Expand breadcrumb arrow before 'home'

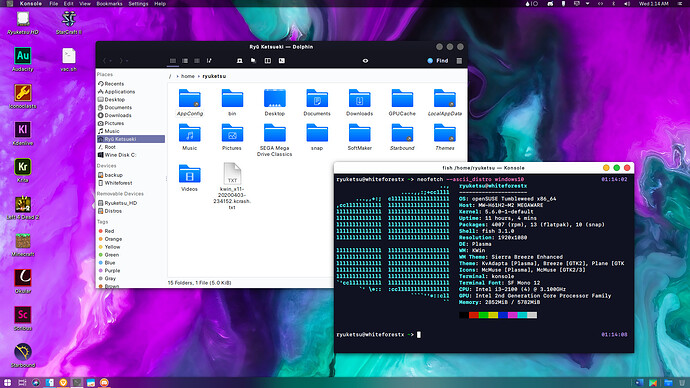pyautogui.click(x=177, y=76)
